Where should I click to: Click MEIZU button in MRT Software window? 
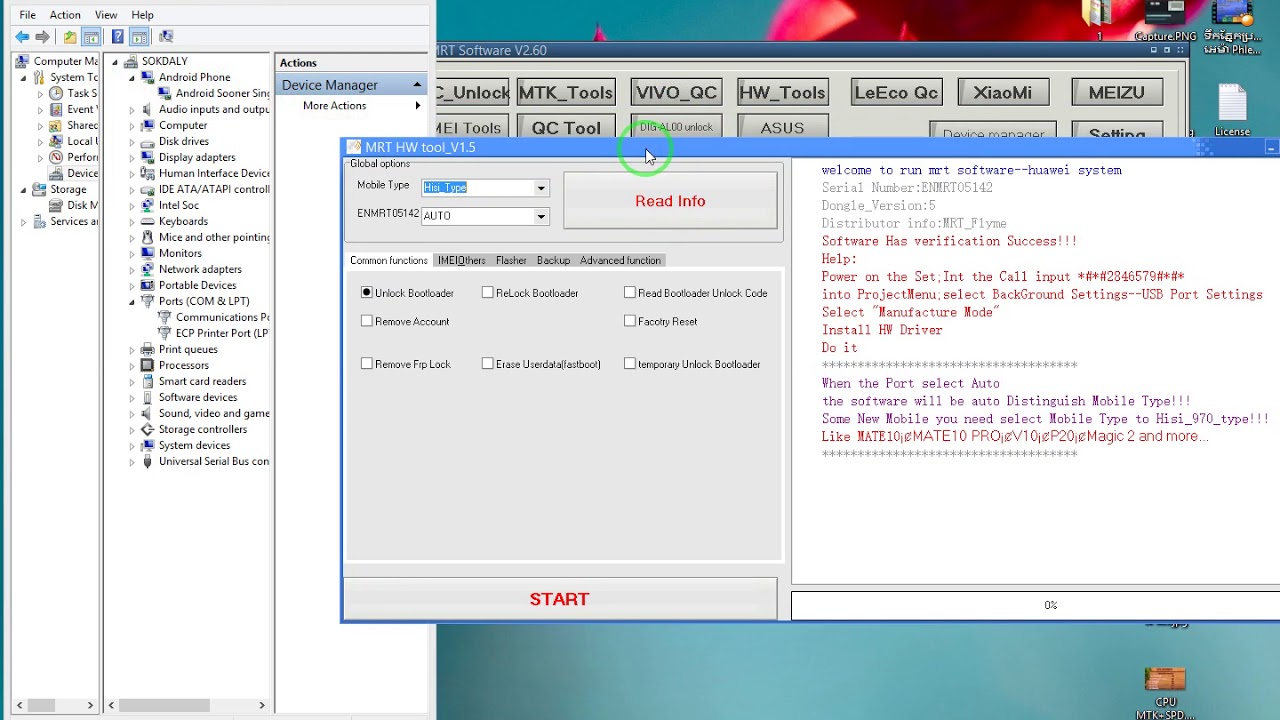(x=1116, y=92)
